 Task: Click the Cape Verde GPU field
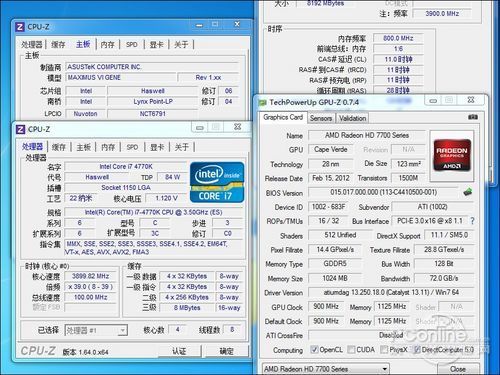tap(330, 149)
